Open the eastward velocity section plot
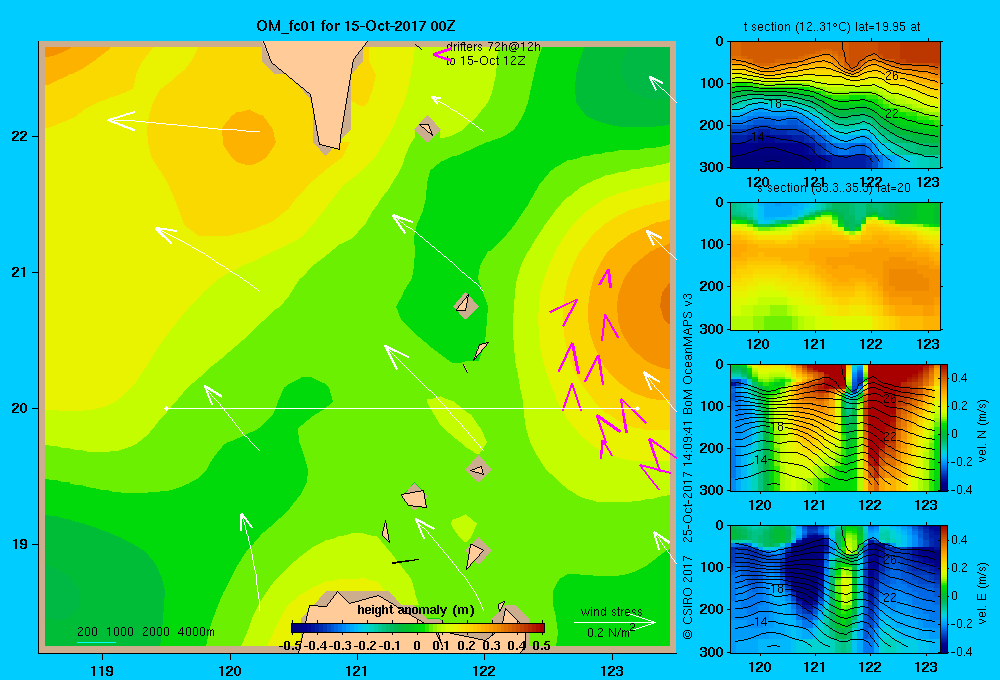Screen dimensions: 1000x680 [x=835, y=588]
